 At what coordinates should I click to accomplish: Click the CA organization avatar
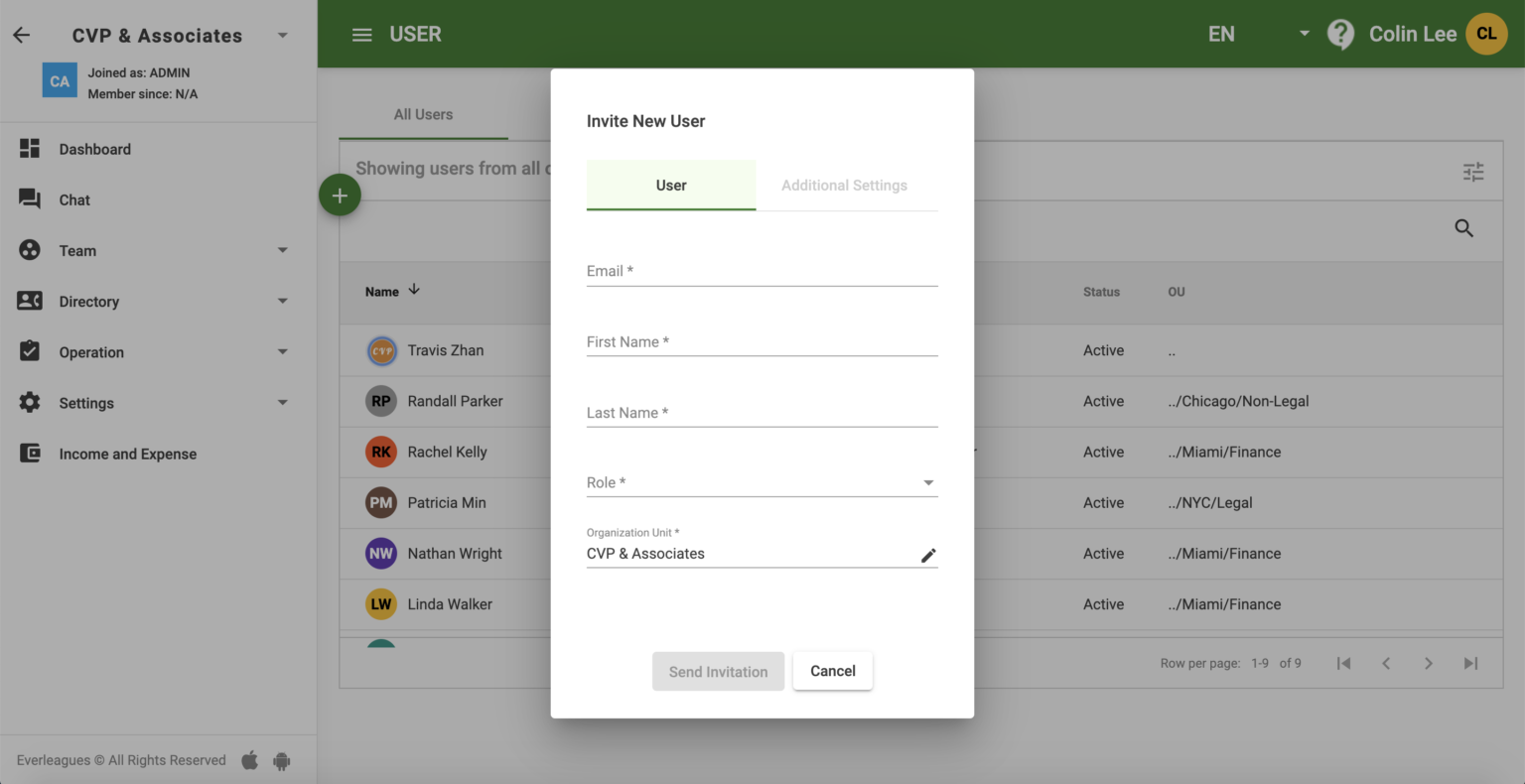(60, 81)
